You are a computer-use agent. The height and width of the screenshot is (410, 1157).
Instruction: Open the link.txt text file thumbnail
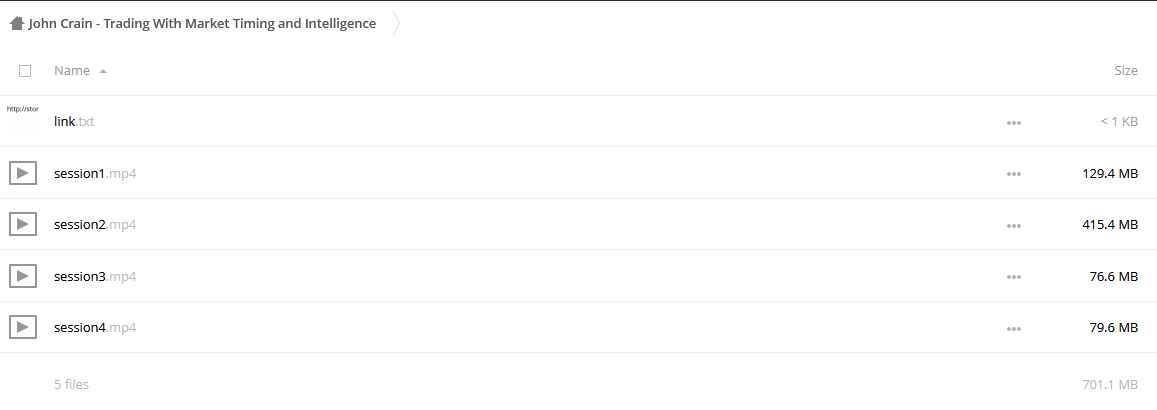[x=23, y=121]
